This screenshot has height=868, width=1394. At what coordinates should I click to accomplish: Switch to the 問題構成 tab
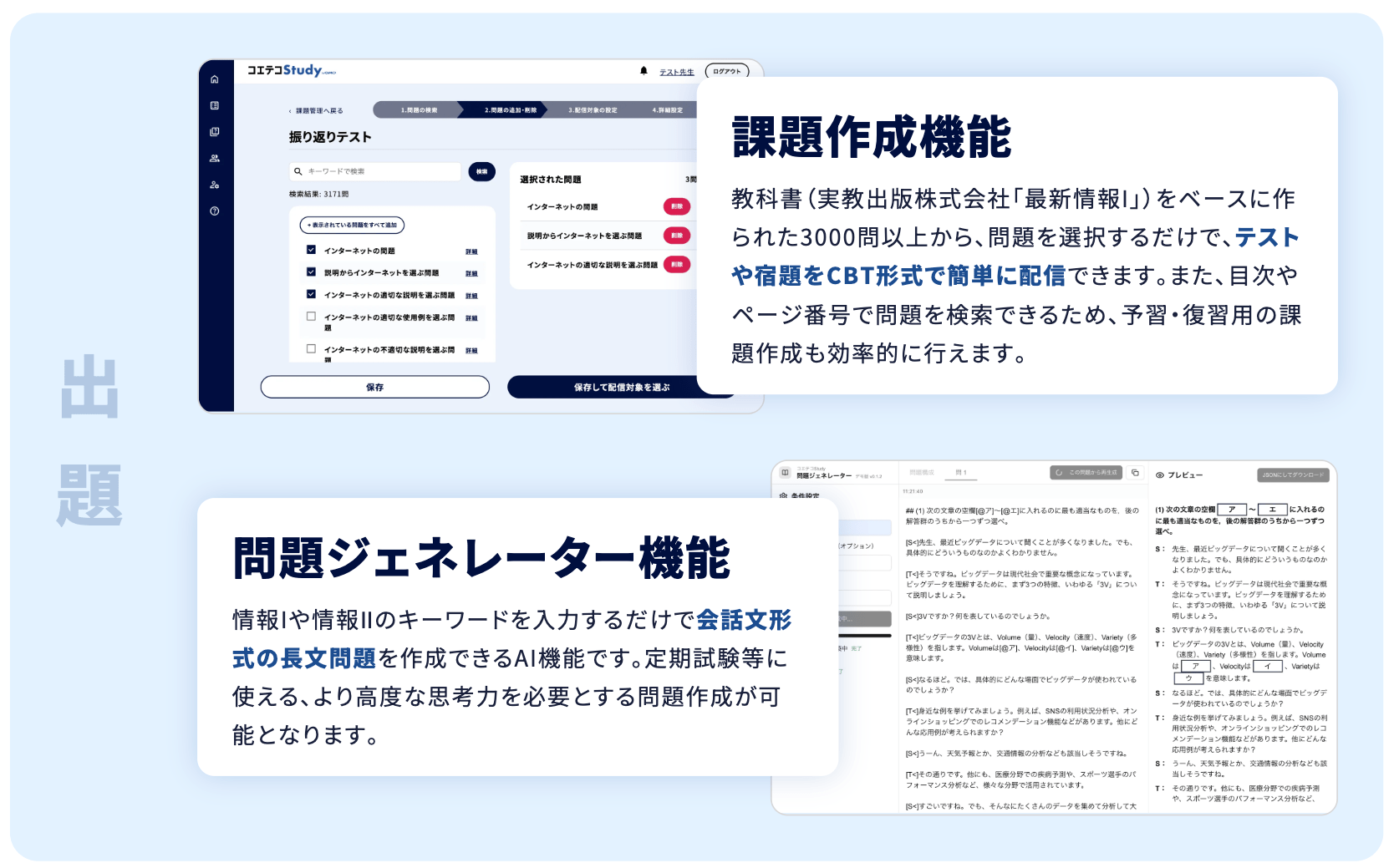922,473
